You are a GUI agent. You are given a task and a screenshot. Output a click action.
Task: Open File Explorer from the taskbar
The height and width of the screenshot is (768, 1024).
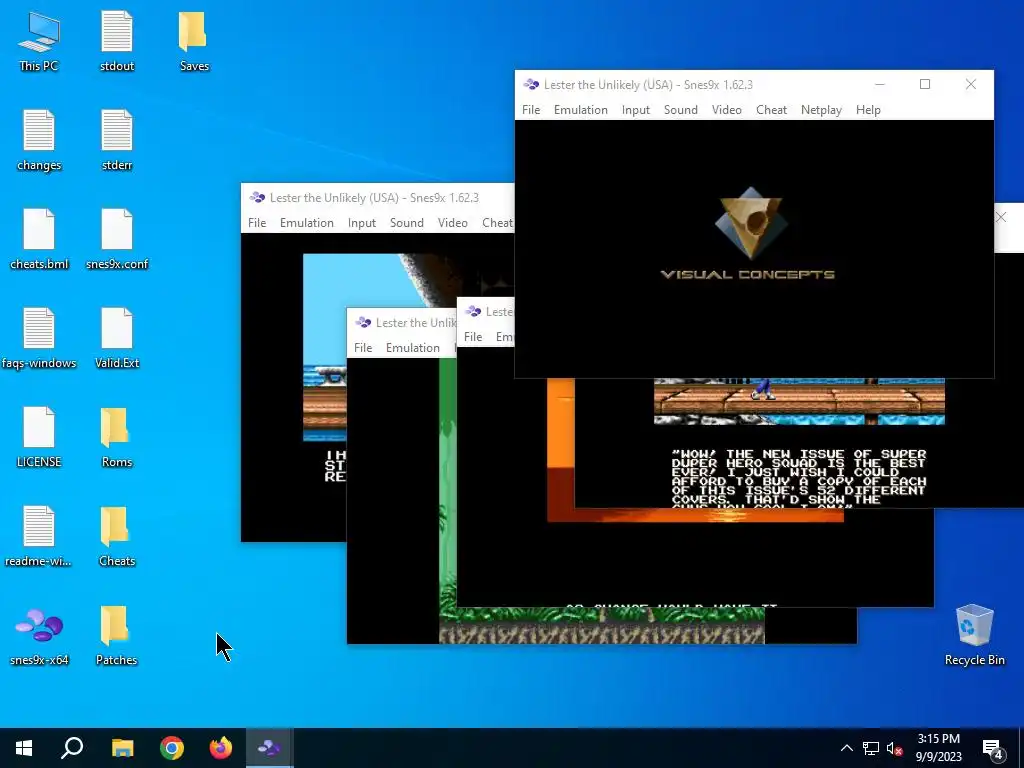(122, 748)
